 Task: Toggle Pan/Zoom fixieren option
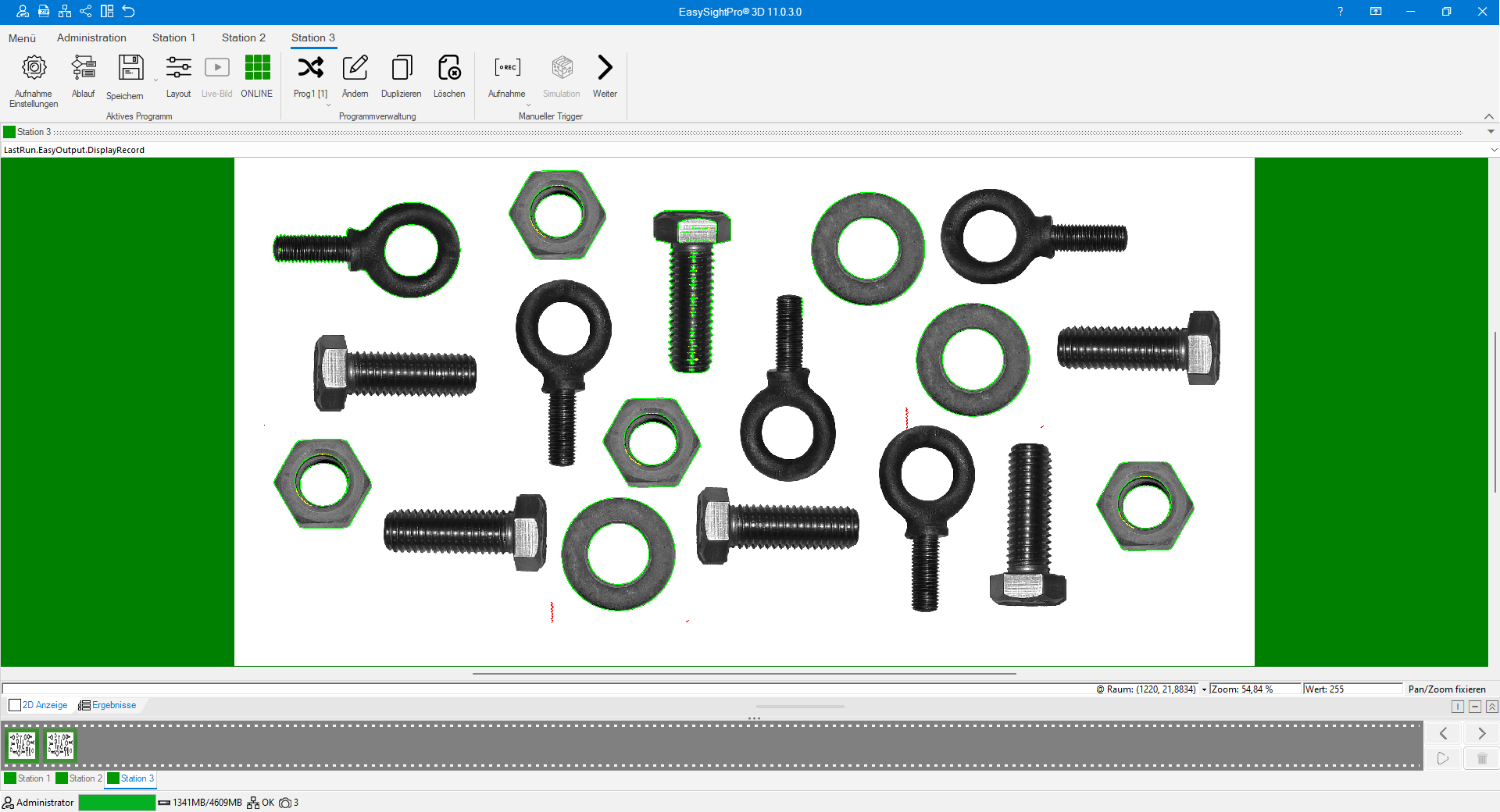[x=1446, y=689]
